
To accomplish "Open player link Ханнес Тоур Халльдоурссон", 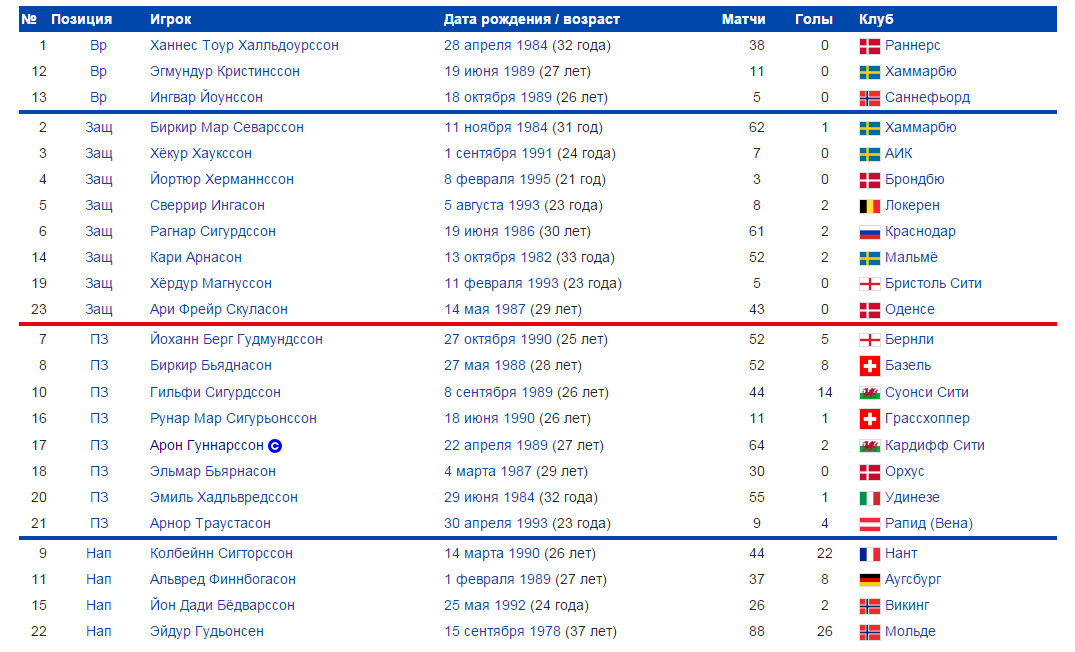I will 244,45.
